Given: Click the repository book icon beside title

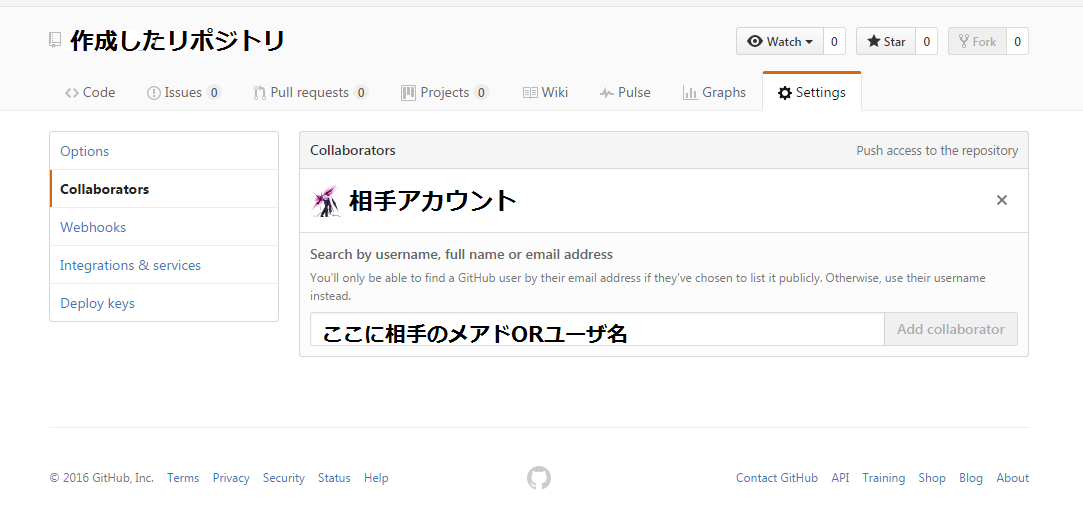Looking at the screenshot, I should (x=55, y=40).
